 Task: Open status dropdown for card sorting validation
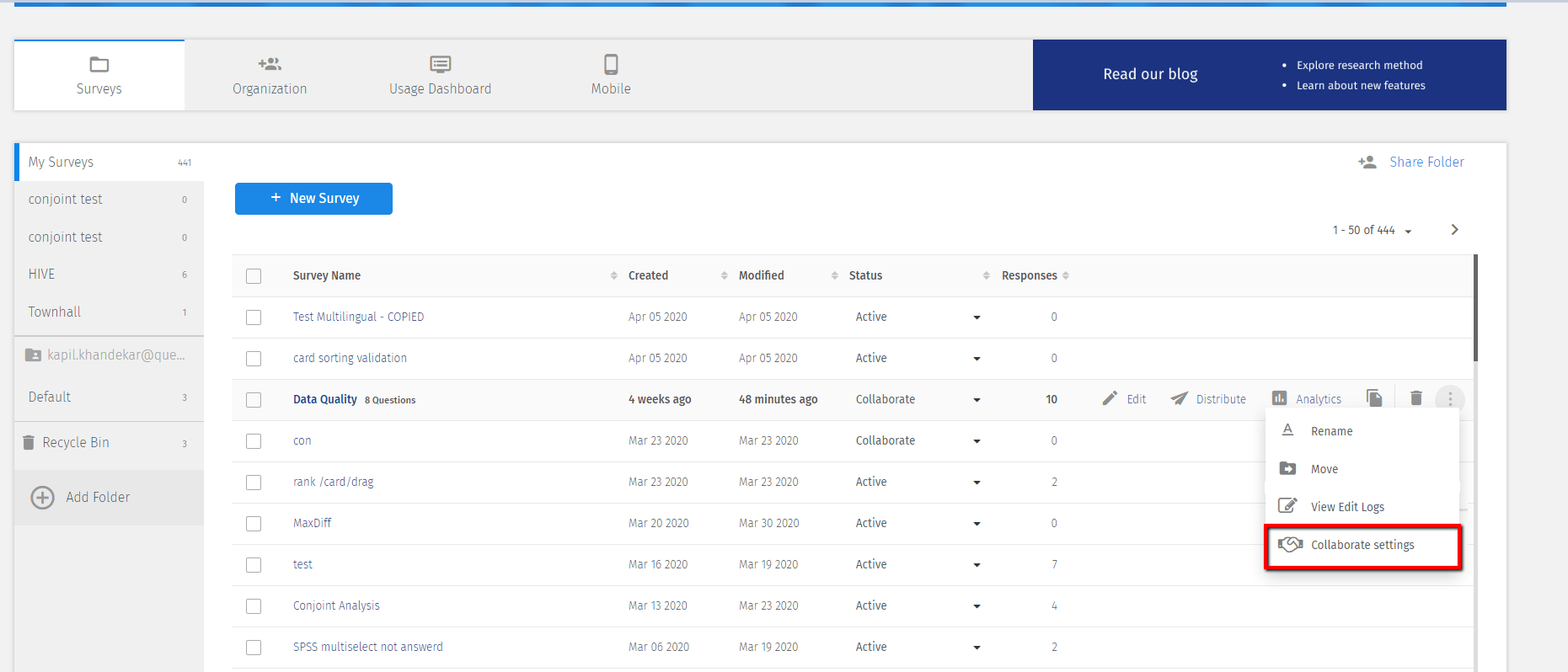point(977,359)
